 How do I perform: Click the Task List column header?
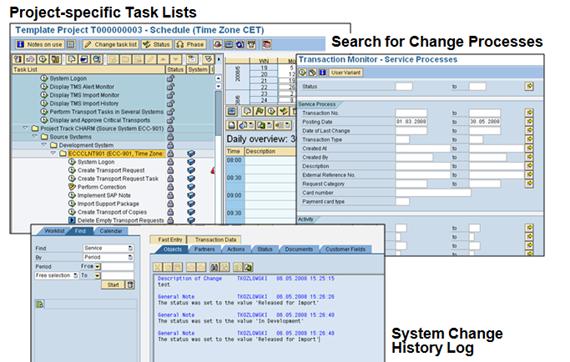(89, 69)
